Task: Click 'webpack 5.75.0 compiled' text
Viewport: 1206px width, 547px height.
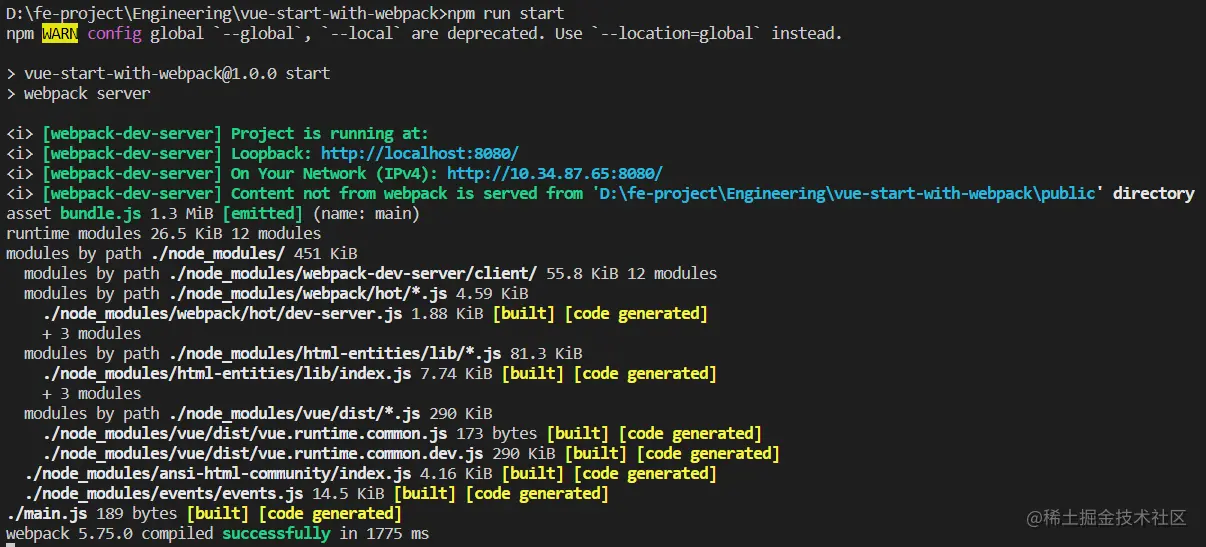Action: click(110, 533)
